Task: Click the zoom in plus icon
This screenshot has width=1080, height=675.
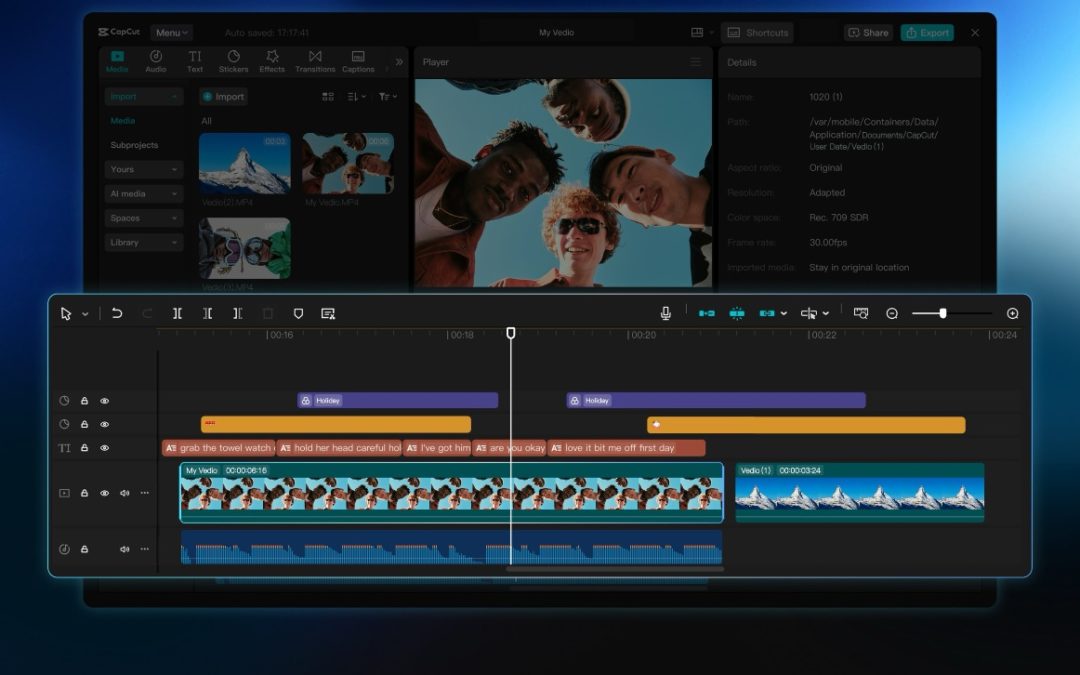Action: pyautogui.click(x=1012, y=313)
